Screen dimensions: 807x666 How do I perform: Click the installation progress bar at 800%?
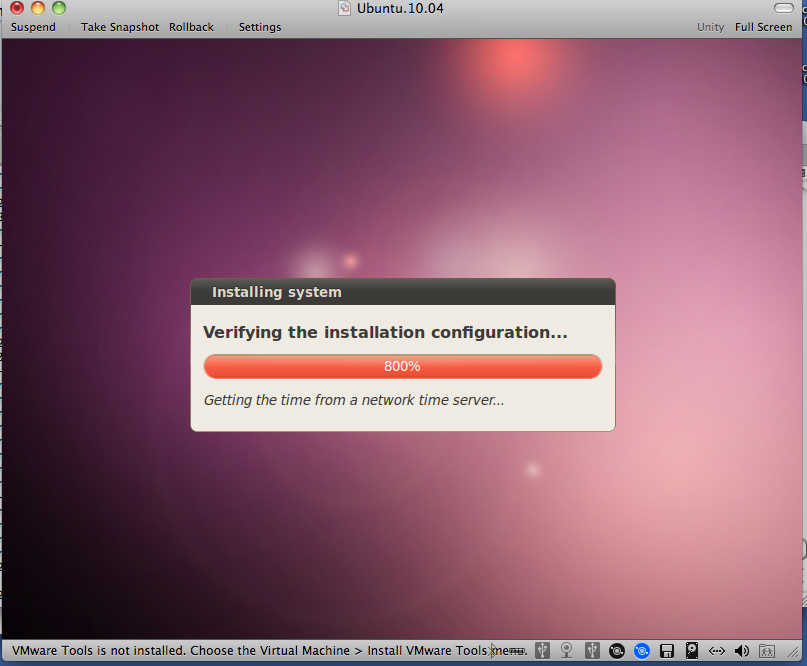(x=402, y=366)
